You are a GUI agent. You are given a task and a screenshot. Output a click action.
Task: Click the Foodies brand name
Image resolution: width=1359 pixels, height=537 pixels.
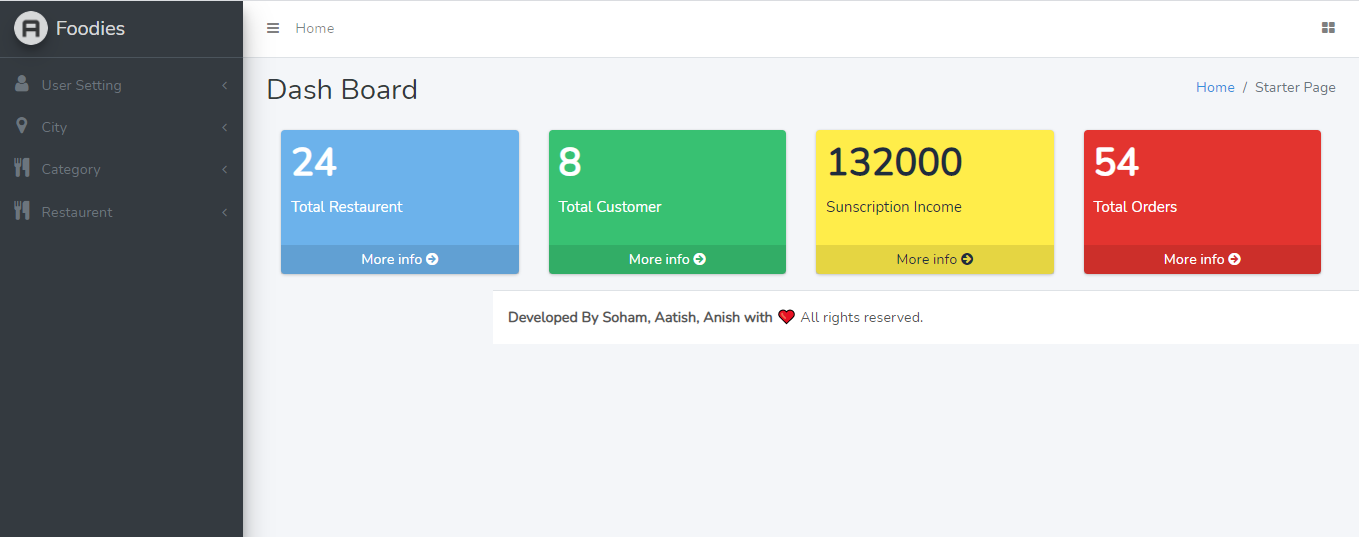[90, 28]
